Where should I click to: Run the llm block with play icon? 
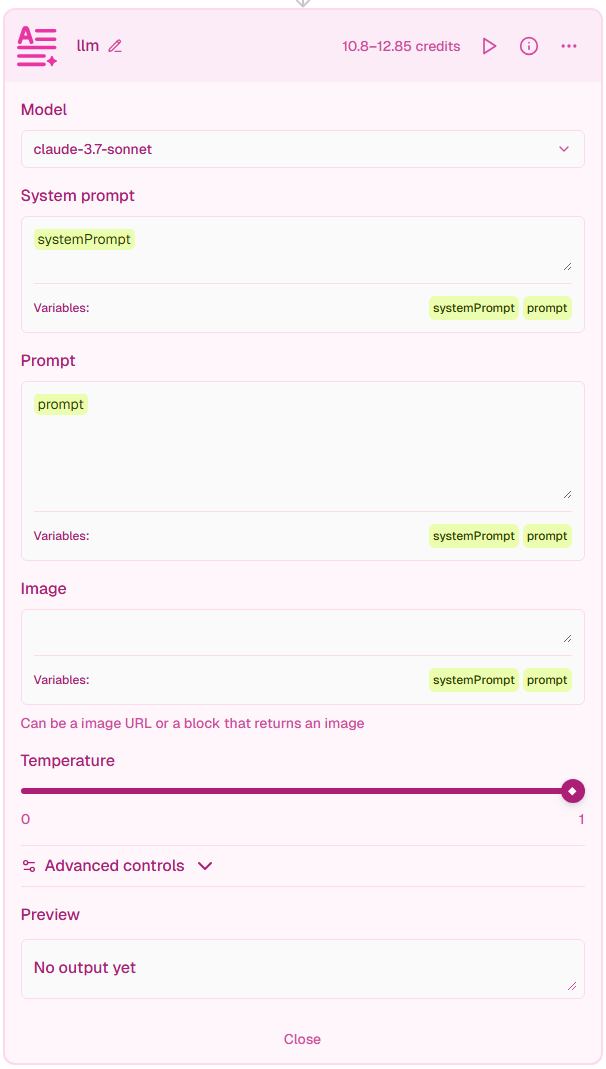(x=489, y=46)
